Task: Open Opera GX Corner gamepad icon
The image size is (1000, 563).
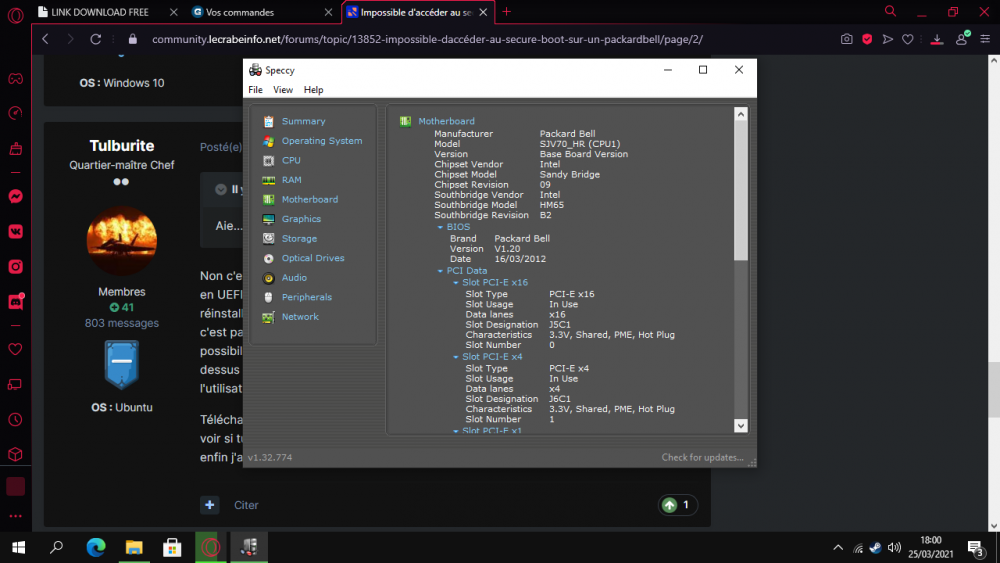Action: pyautogui.click(x=15, y=79)
